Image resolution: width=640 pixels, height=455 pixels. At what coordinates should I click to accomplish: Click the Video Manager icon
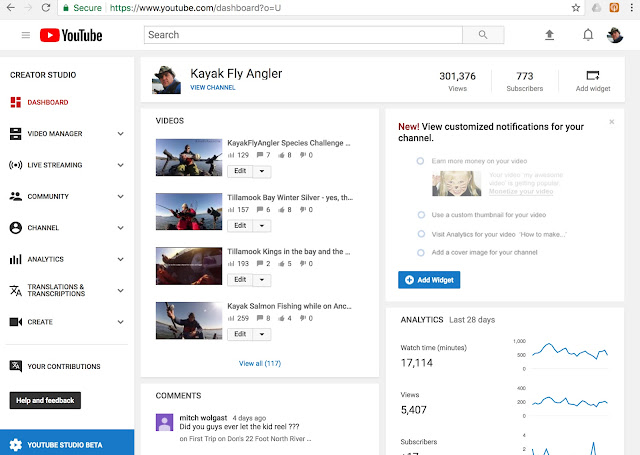[x=16, y=133]
